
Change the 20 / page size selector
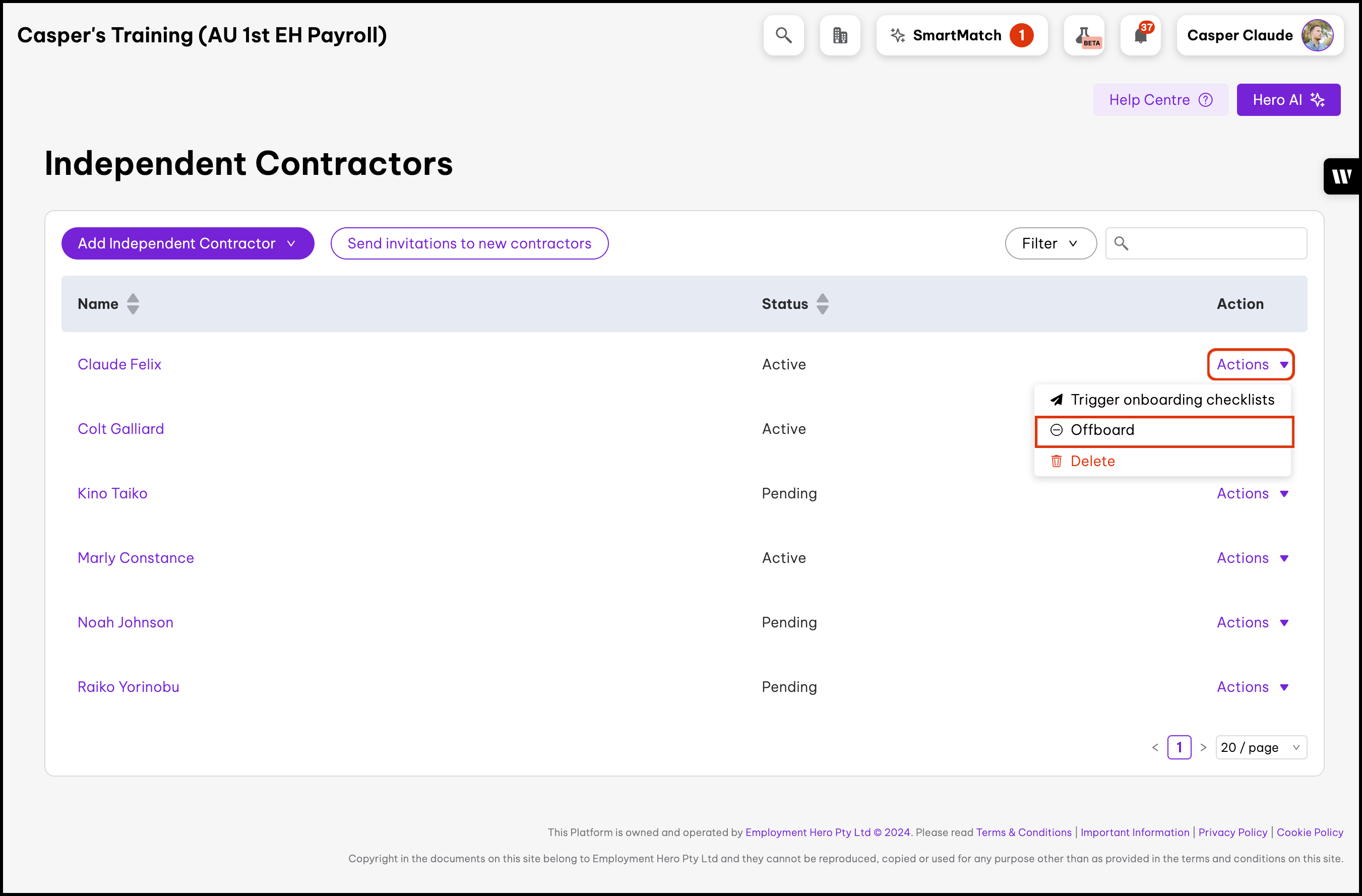pyautogui.click(x=1261, y=747)
